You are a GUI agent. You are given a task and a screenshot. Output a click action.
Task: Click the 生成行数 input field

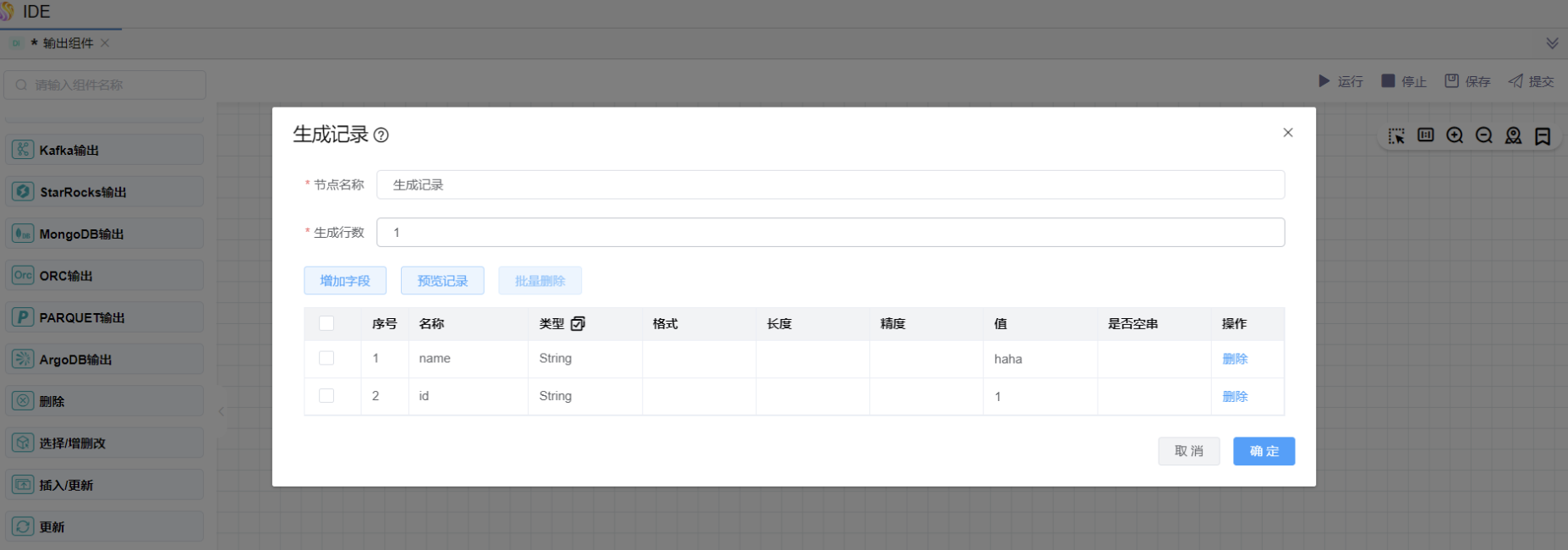pyautogui.click(x=830, y=233)
